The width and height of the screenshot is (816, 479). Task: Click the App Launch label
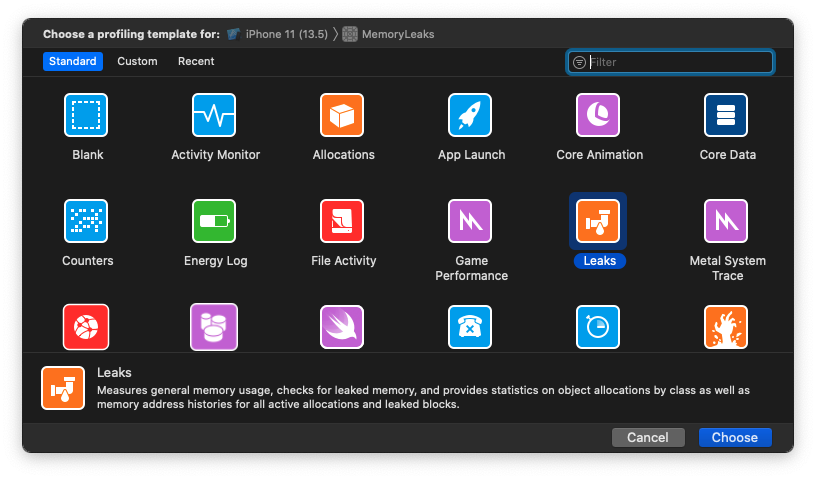point(471,155)
